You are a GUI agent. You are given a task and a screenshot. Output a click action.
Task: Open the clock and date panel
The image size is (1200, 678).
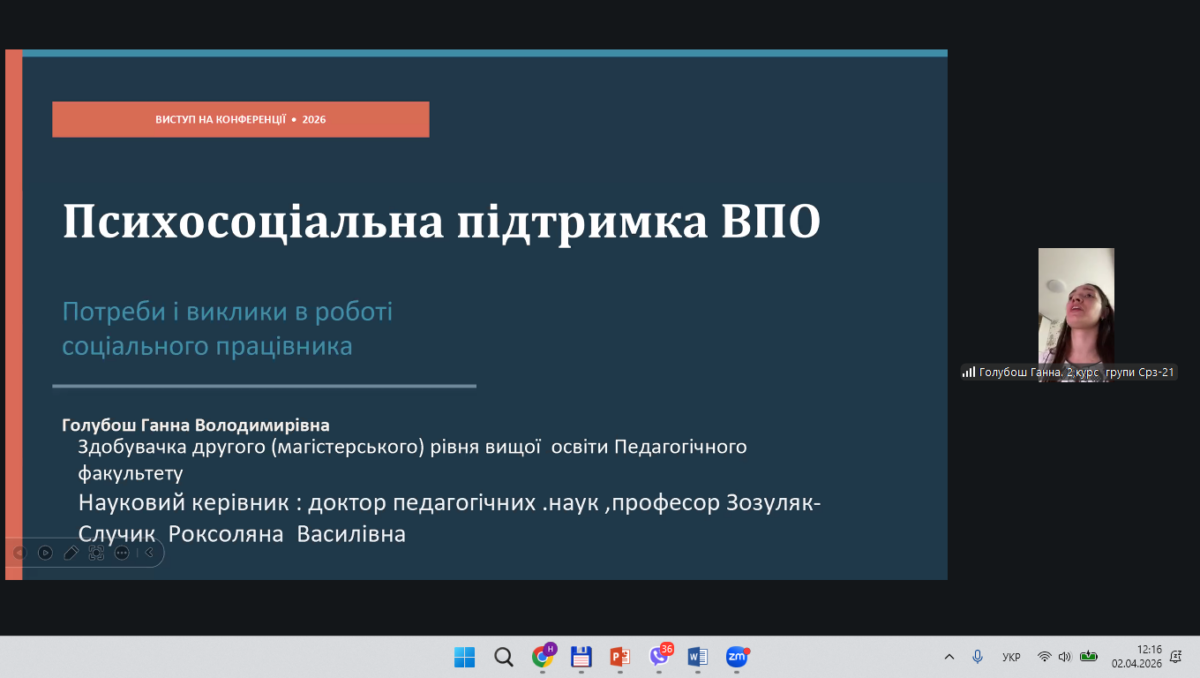[x=1149, y=656]
